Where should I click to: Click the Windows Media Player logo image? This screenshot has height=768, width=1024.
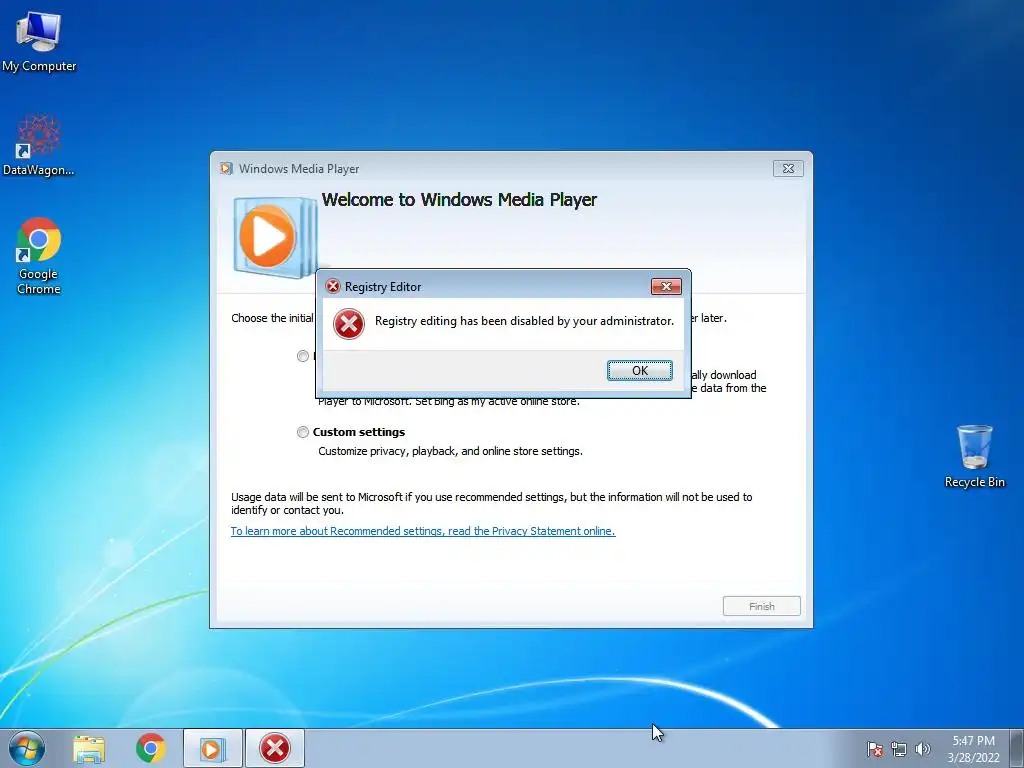pyautogui.click(x=275, y=238)
